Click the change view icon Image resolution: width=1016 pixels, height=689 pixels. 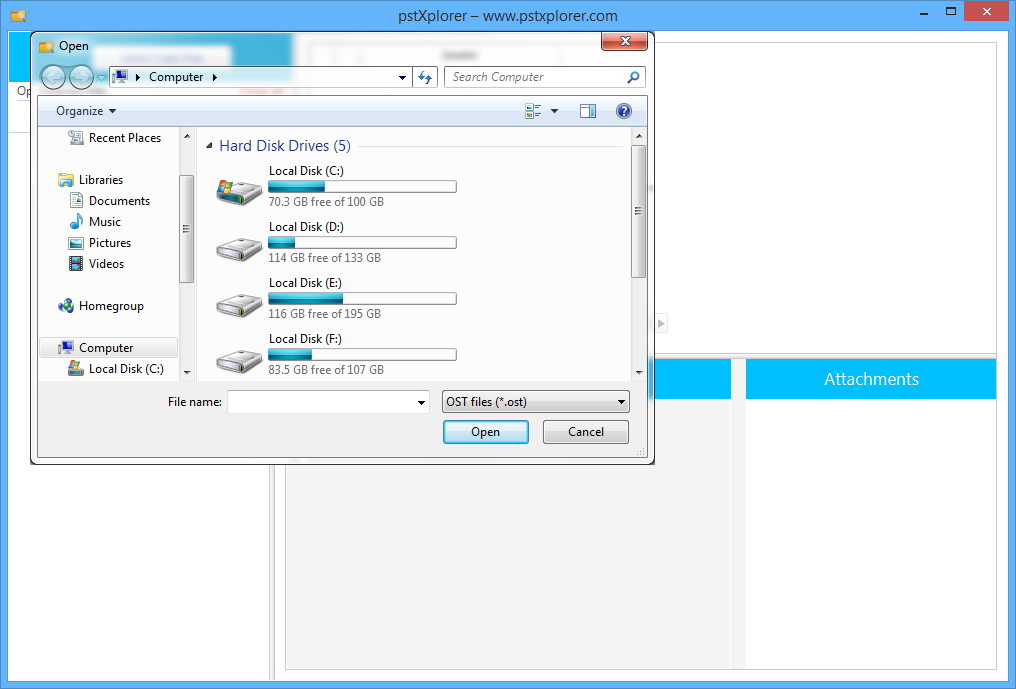tap(533, 111)
